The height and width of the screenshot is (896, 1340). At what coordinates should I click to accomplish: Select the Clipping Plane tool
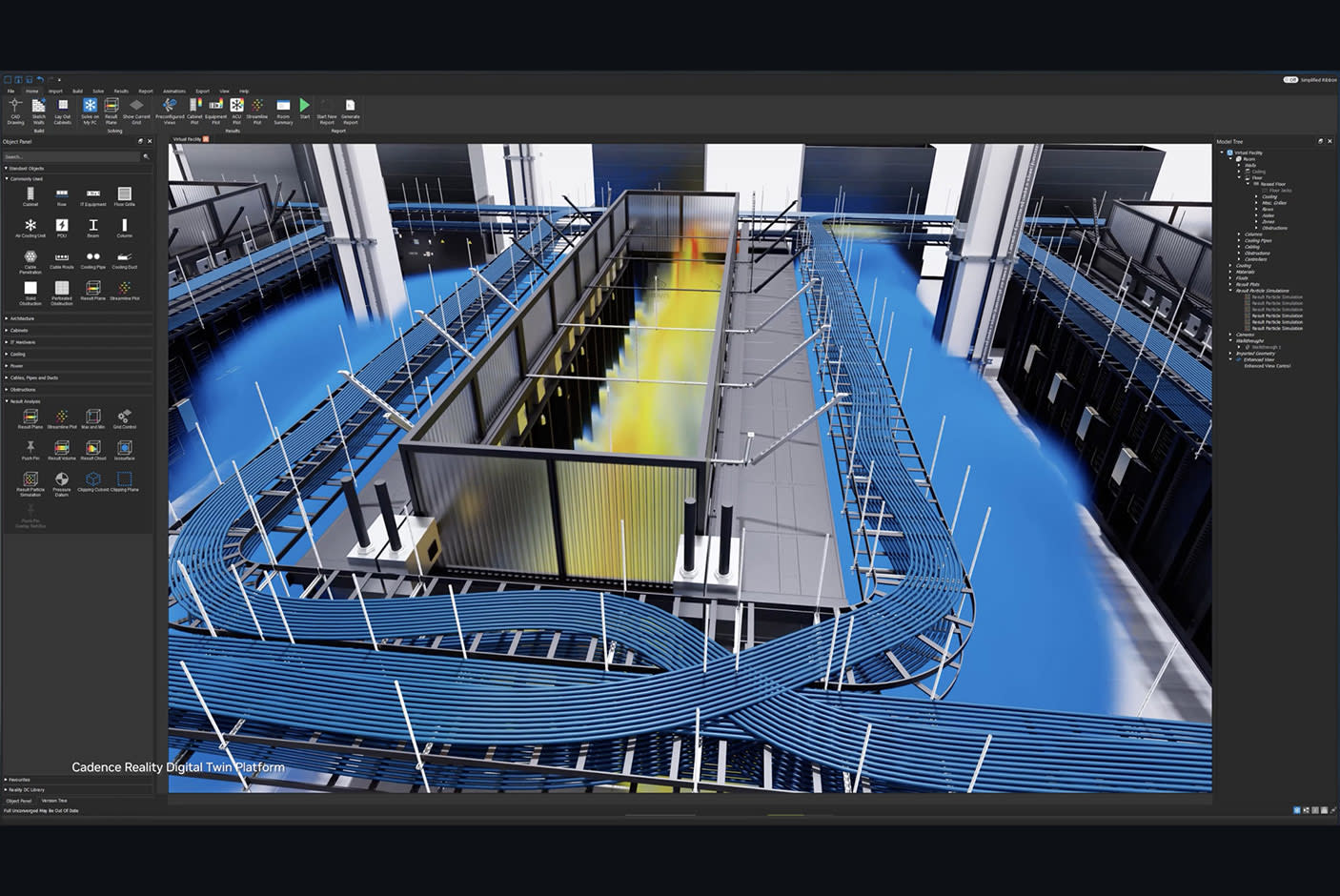[125, 480]
